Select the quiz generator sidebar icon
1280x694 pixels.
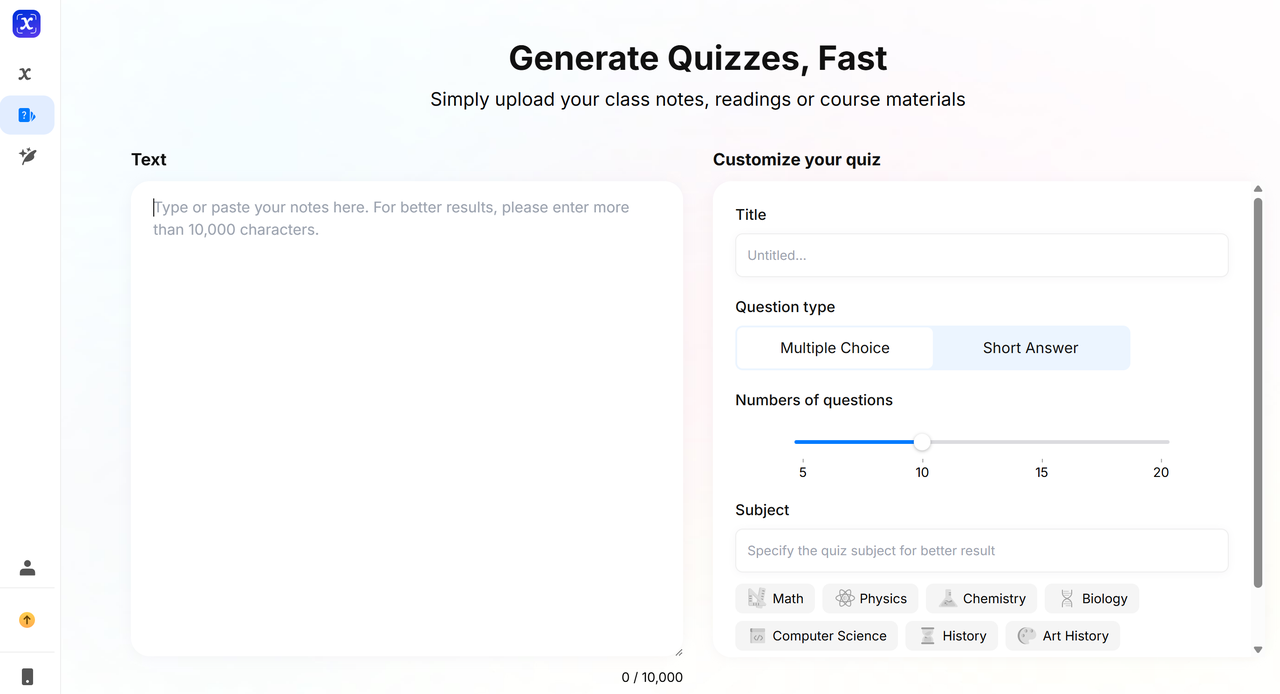pos(27,116)
